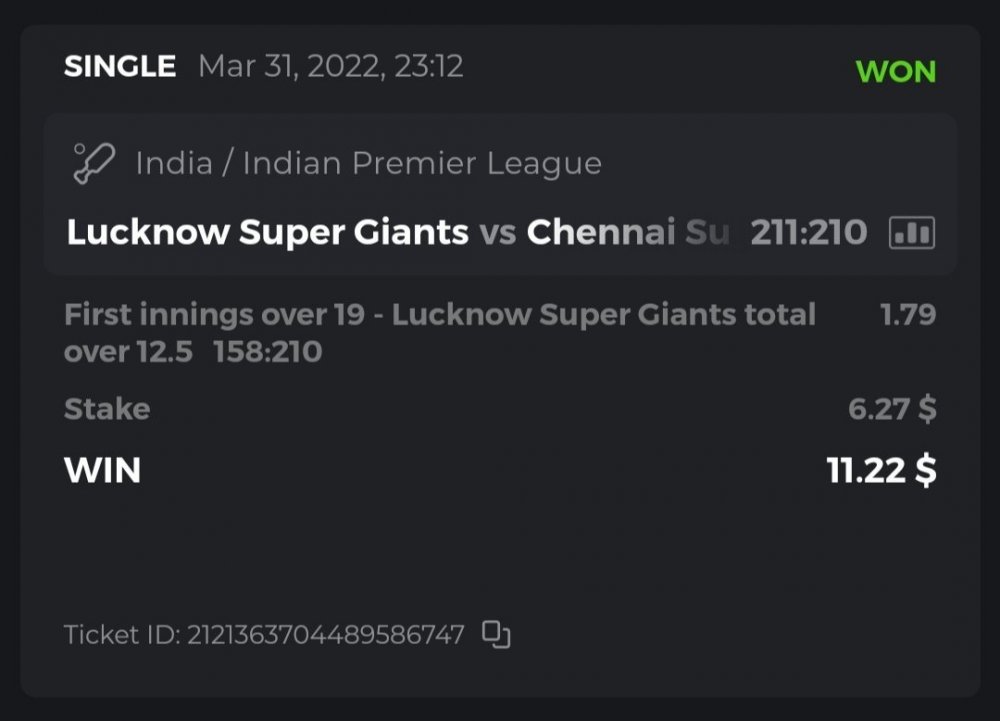The image size is (1000, 721).
Task: Click the 11.22 $ win amount
Action: tap(881, 470)
